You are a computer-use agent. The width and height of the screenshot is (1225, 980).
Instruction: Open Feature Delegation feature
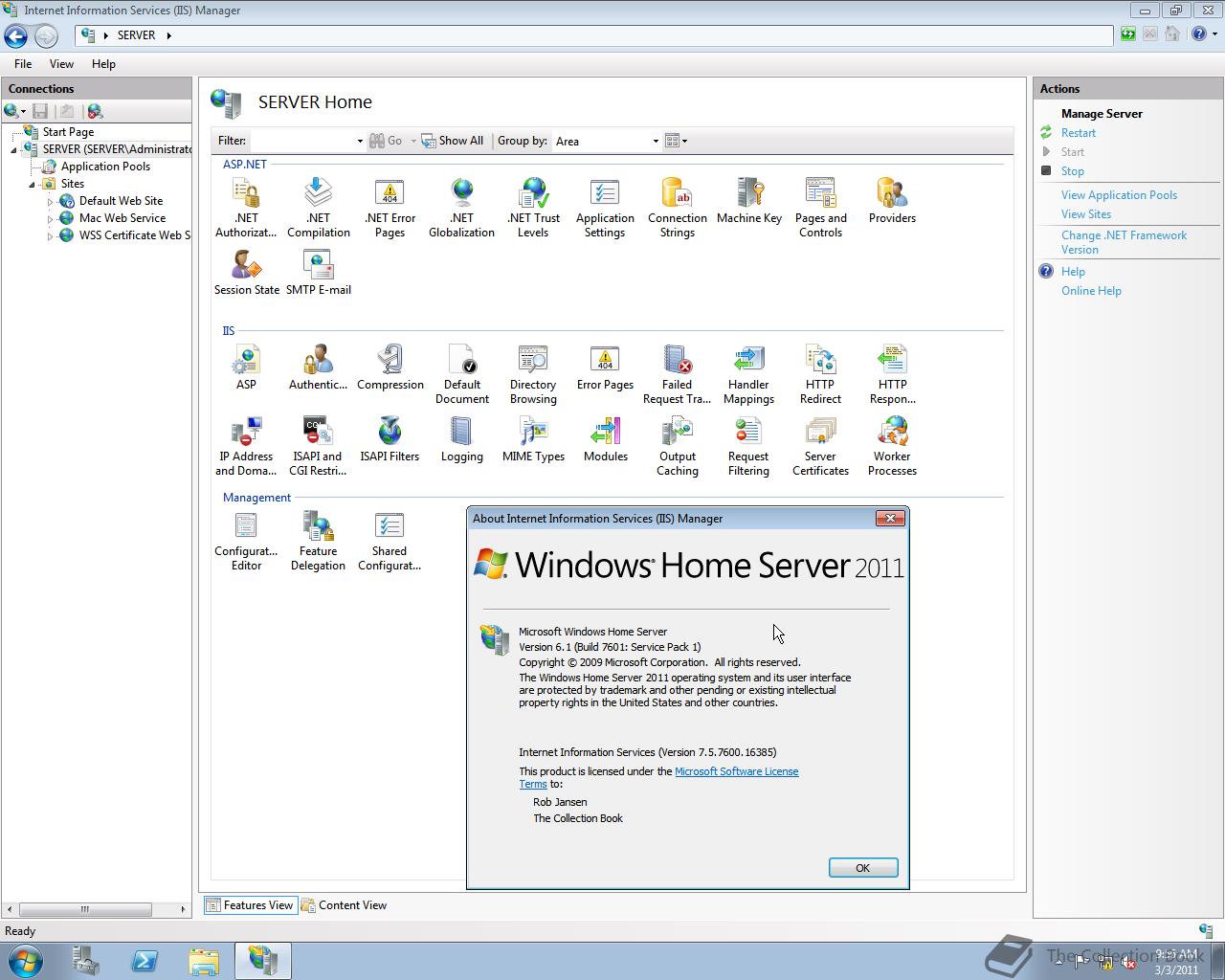[x=318, y=541]
